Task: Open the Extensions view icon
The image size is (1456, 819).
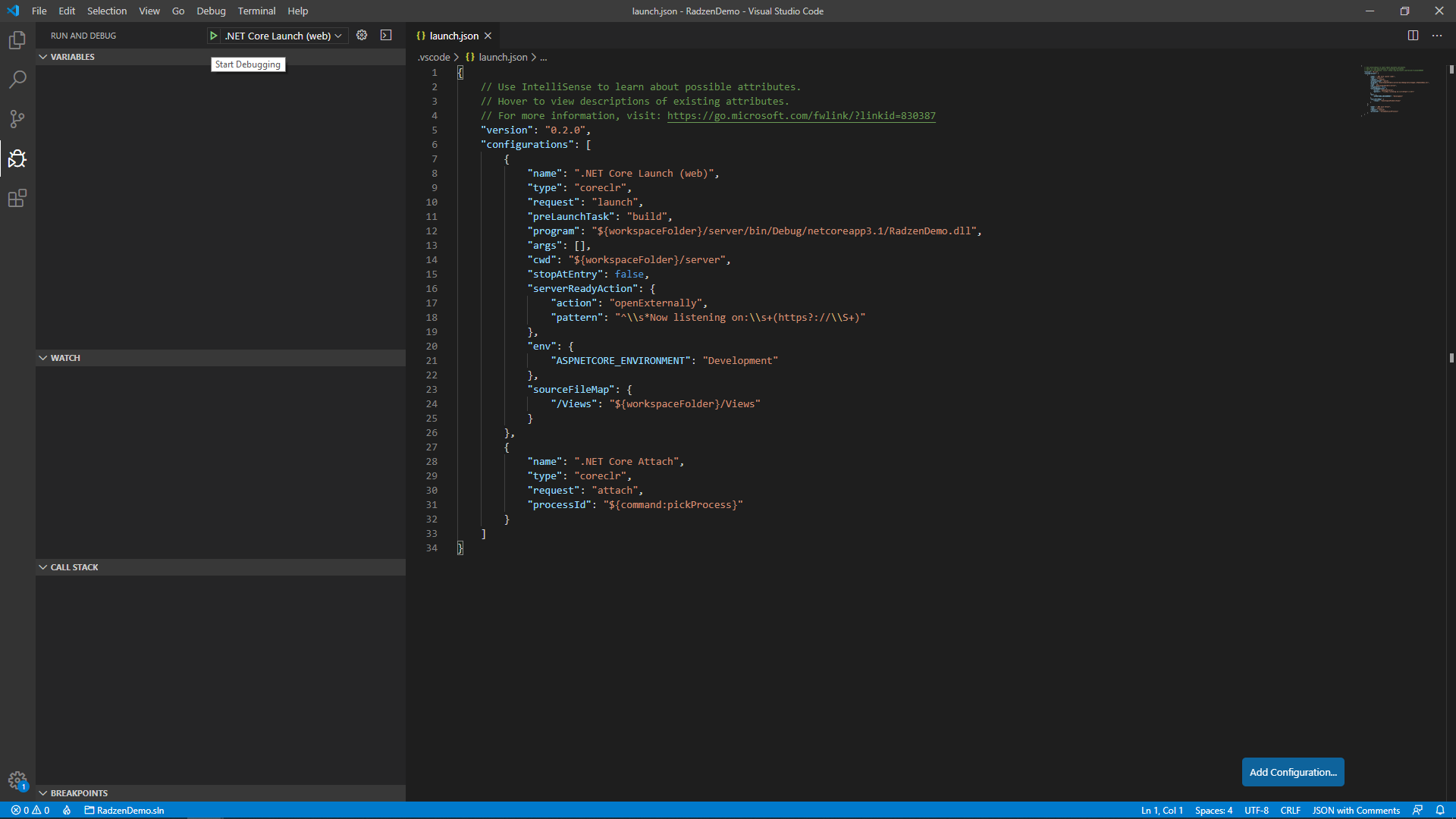Action: pos(17,198)
